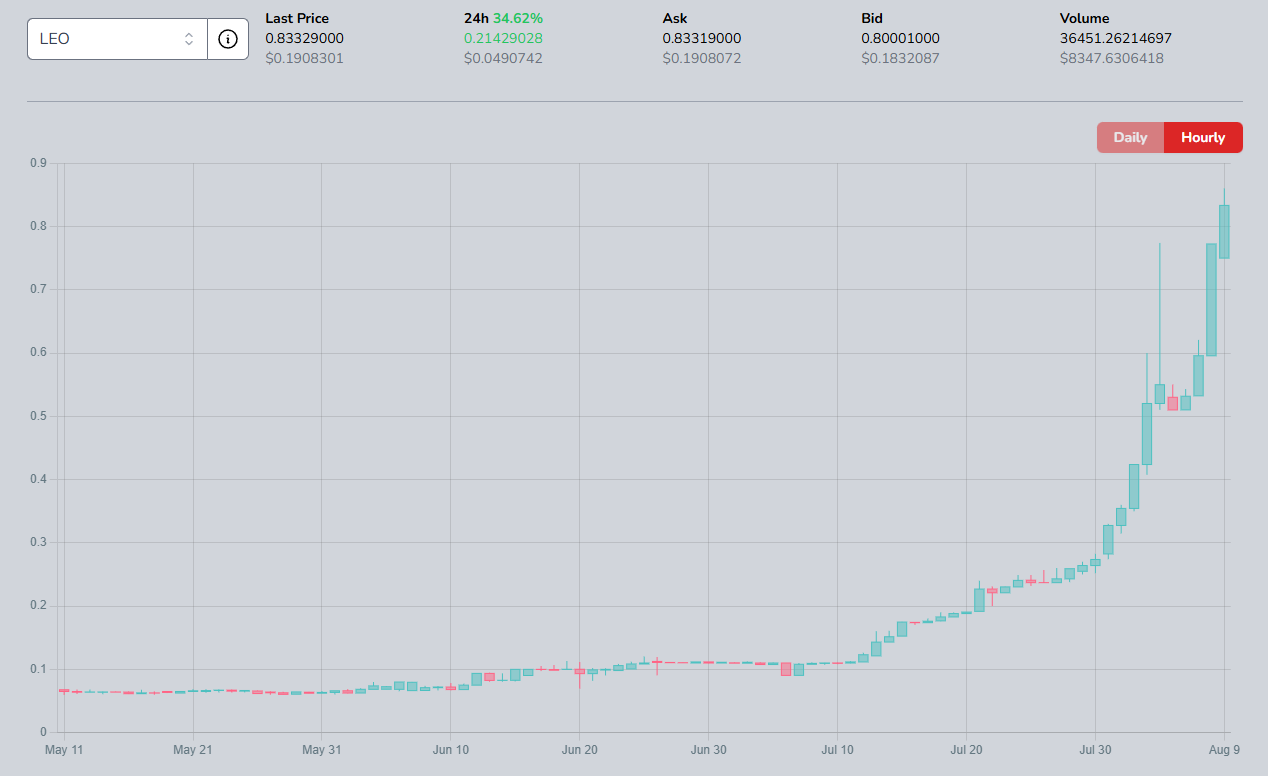Click the Volume USD value $8347.6306418

click(1112, 58)
